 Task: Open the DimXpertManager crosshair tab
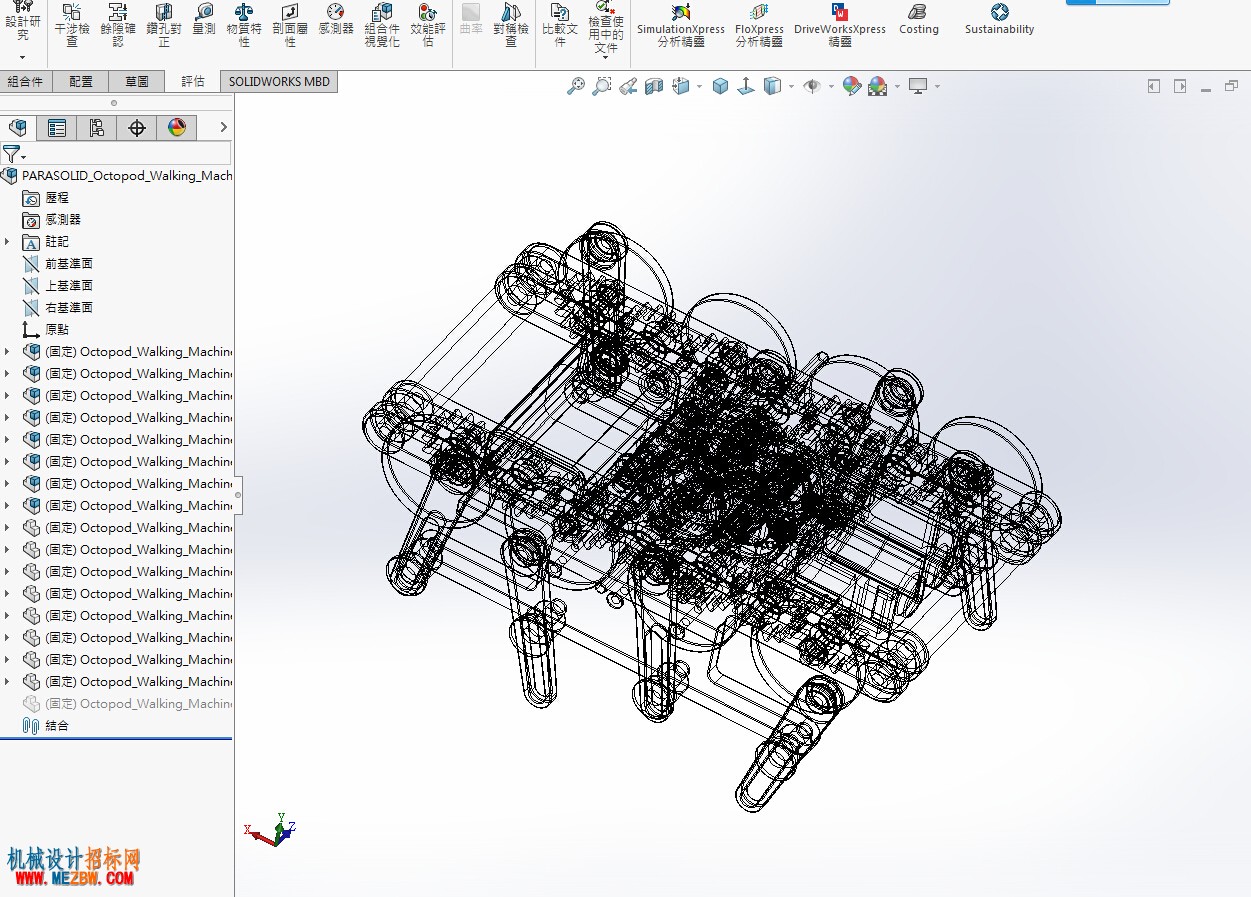coord(137,128)
